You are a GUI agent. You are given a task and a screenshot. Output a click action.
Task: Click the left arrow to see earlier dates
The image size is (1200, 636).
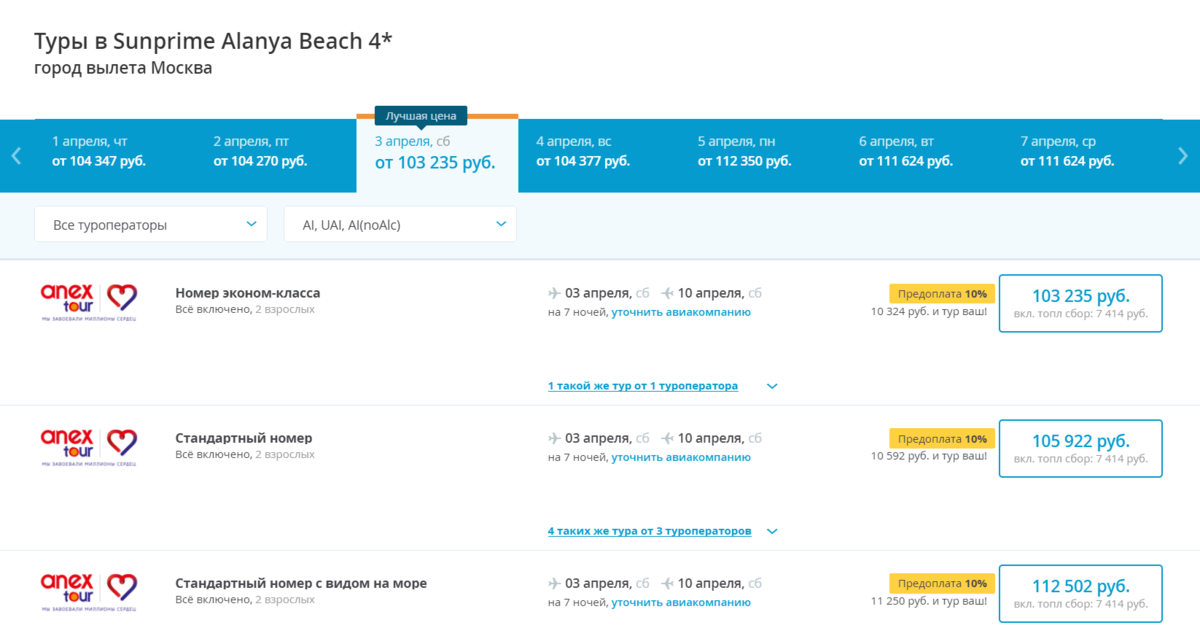pos(14,155)
